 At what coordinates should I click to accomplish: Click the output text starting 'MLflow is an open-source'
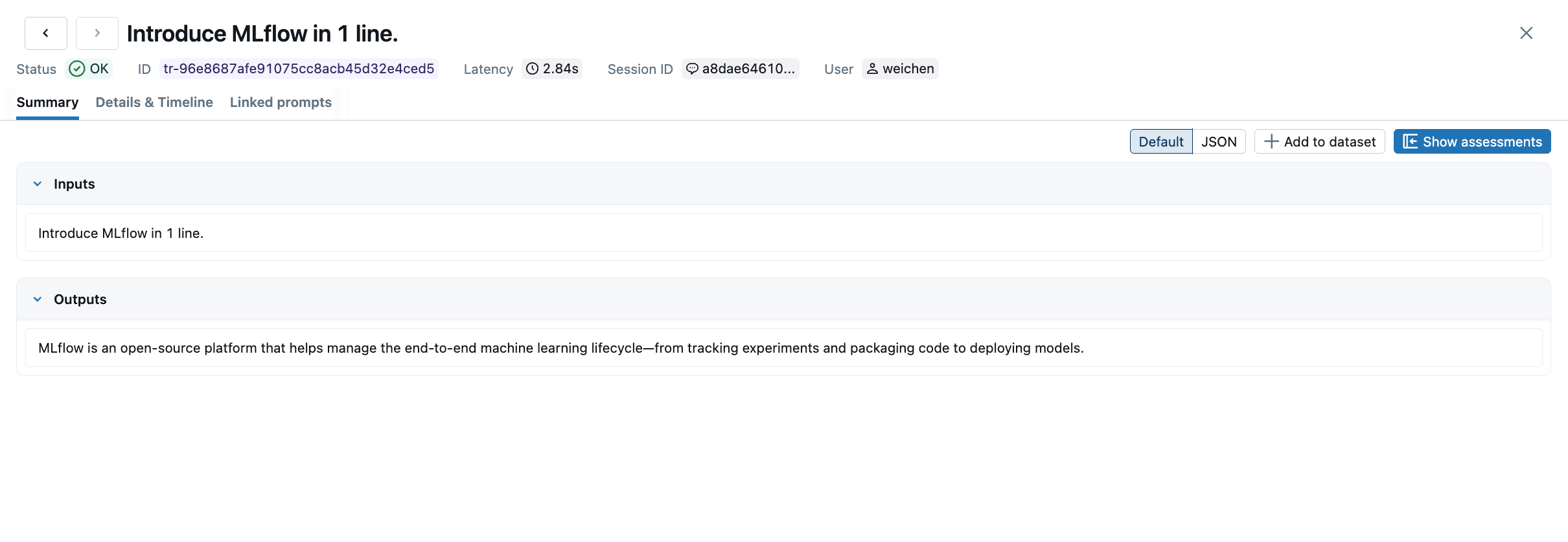pyautogui.click(x=561, y=348)
